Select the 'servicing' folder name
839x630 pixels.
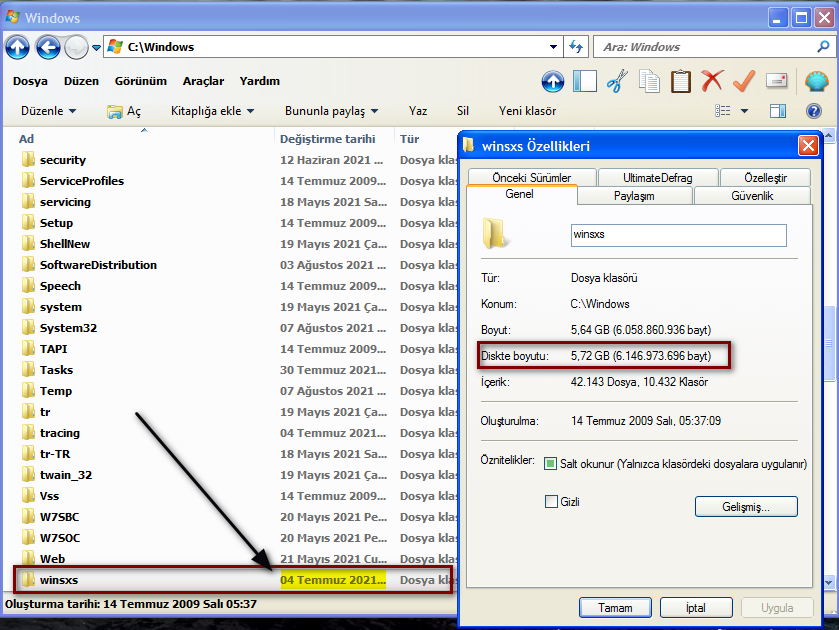click(65, 202)
